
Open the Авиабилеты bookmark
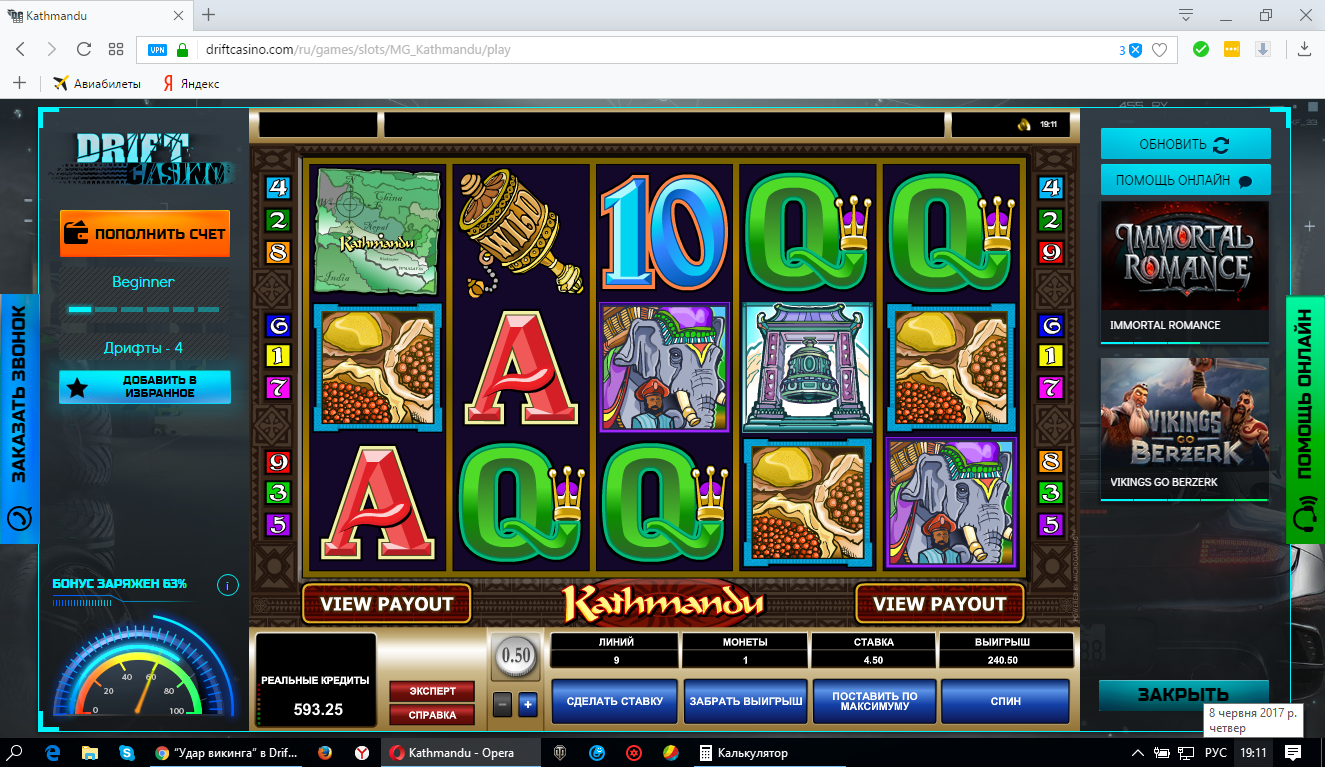pos(97,83)
